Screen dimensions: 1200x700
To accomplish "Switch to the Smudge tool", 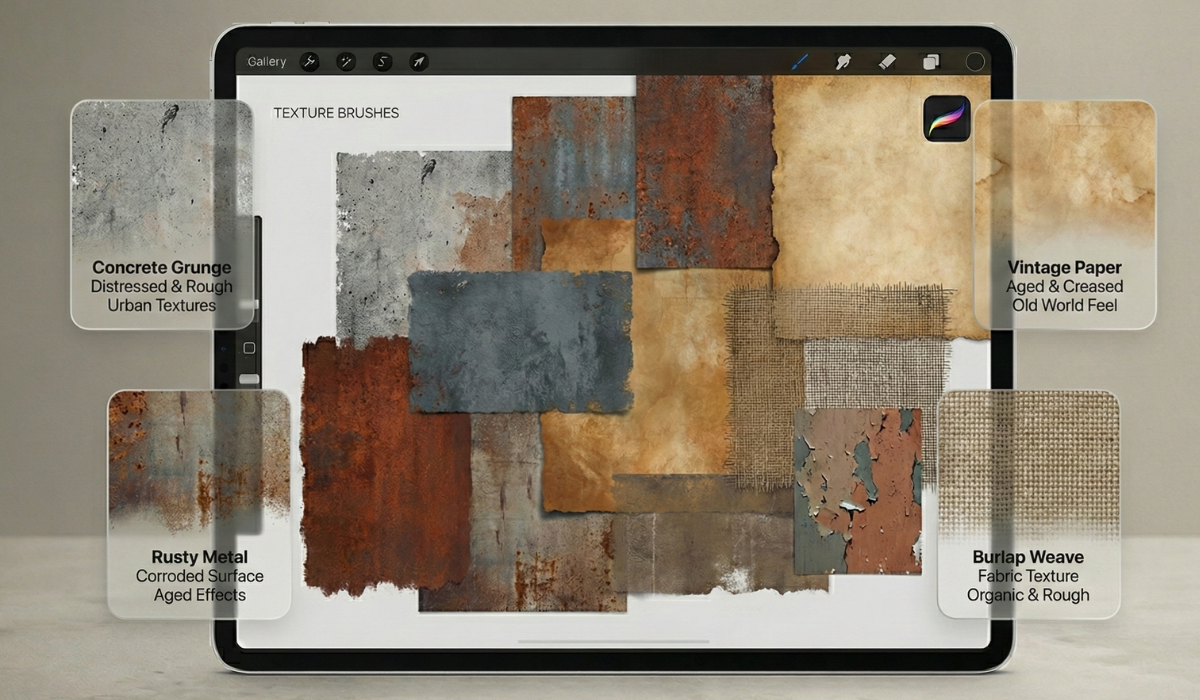I will [843, 61].
